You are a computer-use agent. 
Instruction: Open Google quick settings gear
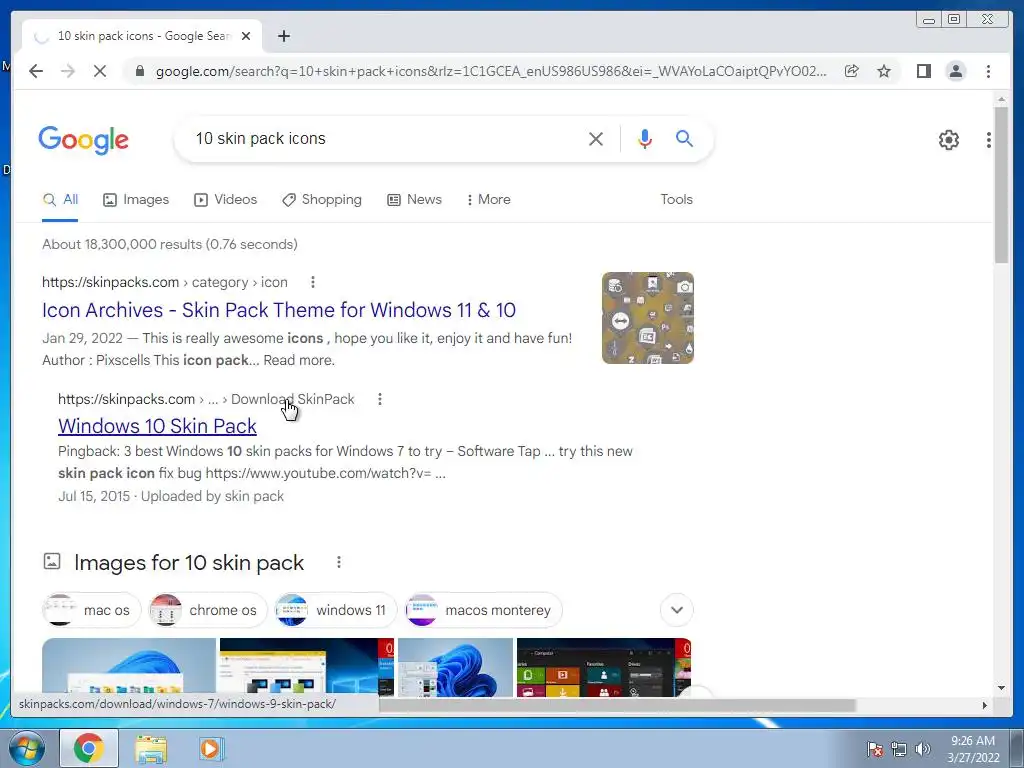948,140
